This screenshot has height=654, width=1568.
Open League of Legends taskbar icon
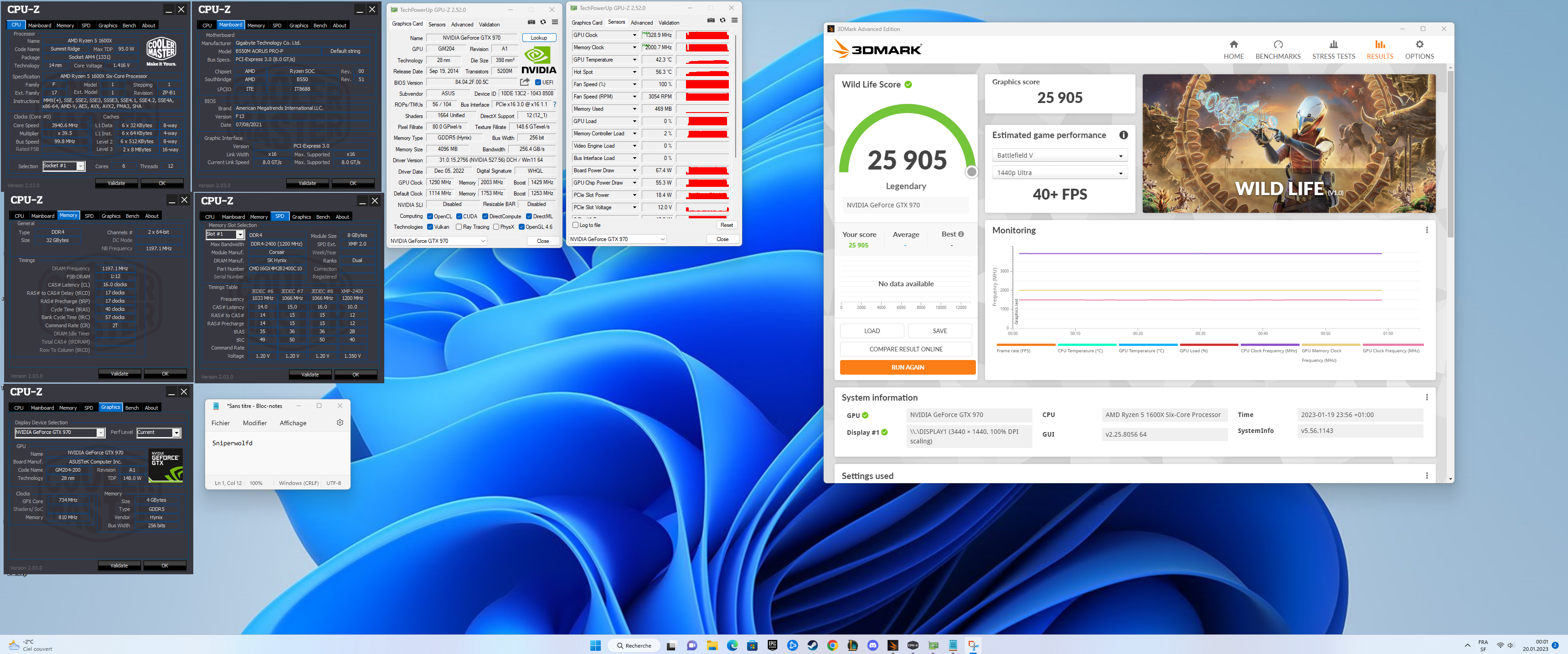(x=852, y=645)
